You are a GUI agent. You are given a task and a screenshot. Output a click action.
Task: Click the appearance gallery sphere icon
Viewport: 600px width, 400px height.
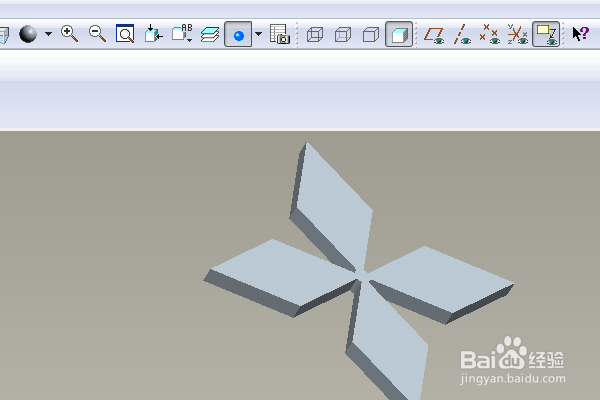pos(28,34)
